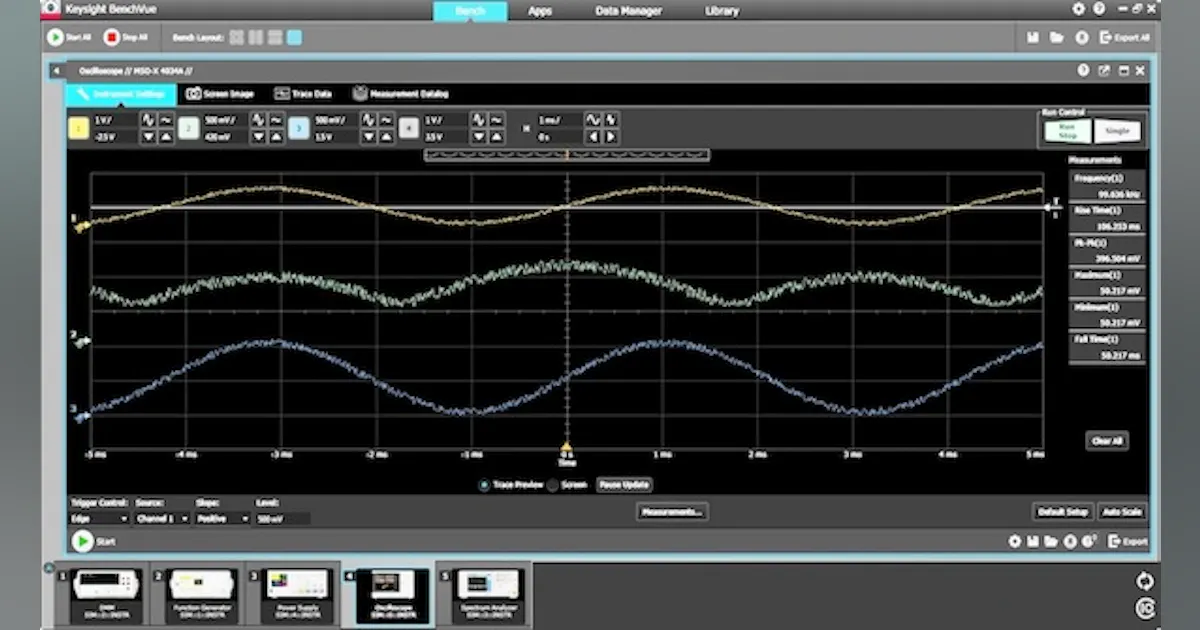Click channel 1 smaller-wave scale icon
Viewport: 1200px width, 630px height.
coord(166,120)
